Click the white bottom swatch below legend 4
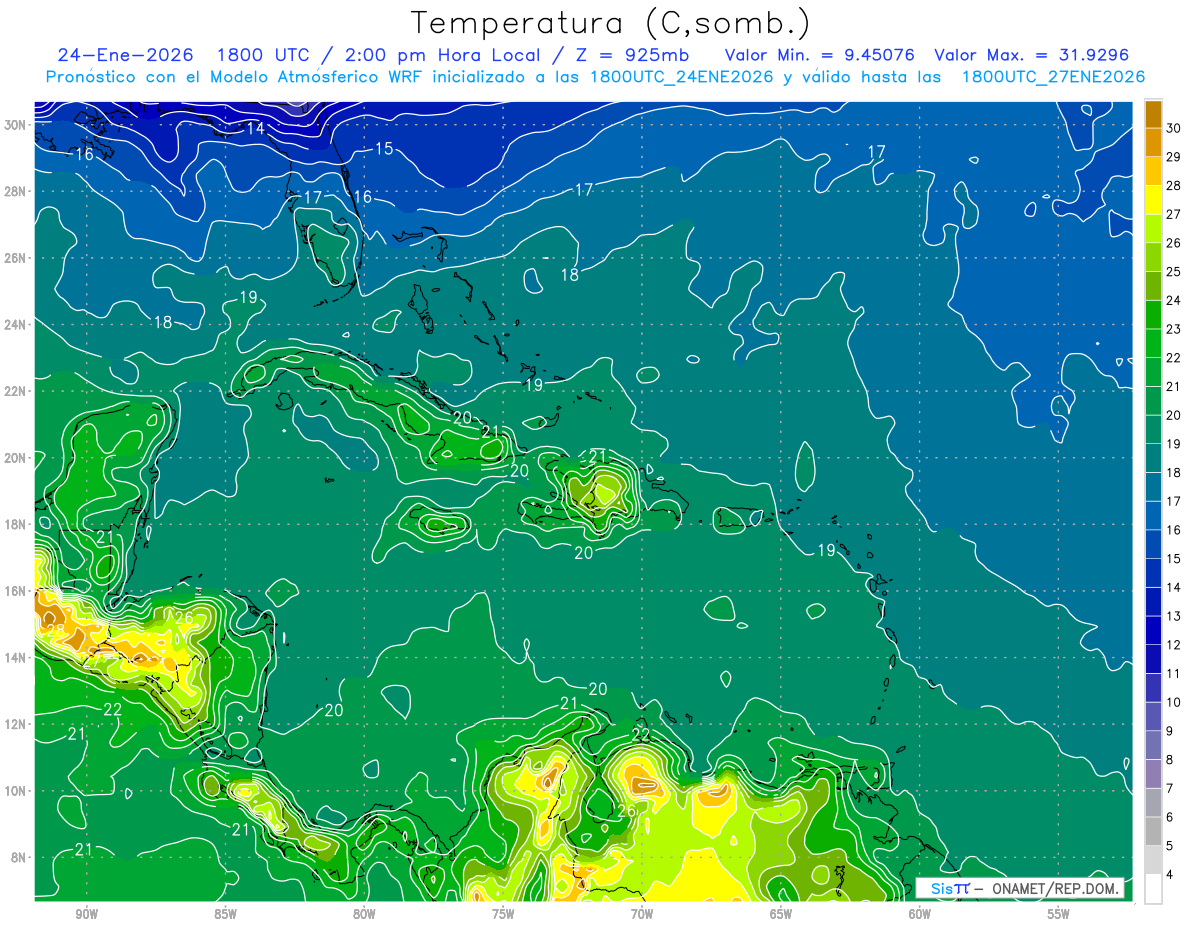The width and height of the screenshot is (1200, 927). [1153, 889]
